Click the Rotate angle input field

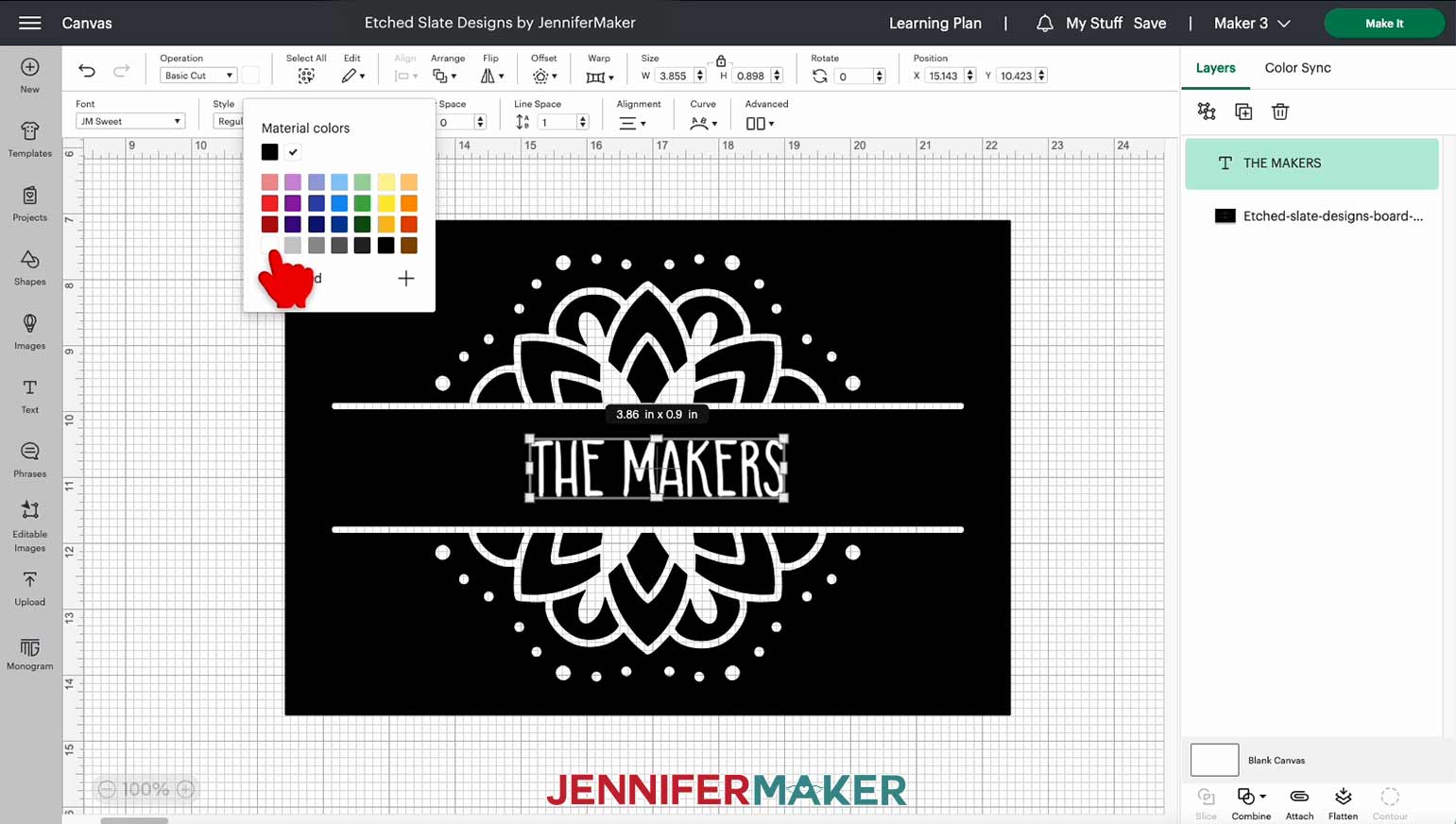point(853,76)
